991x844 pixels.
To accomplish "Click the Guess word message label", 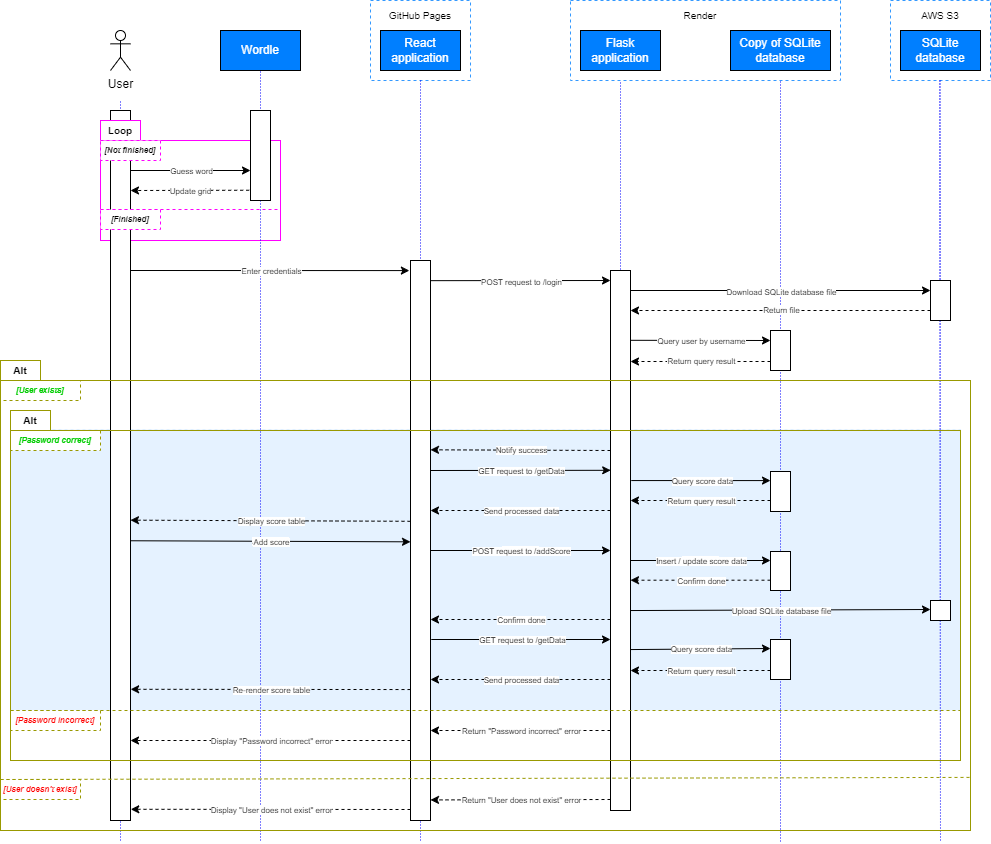I will tap(190, 171).
